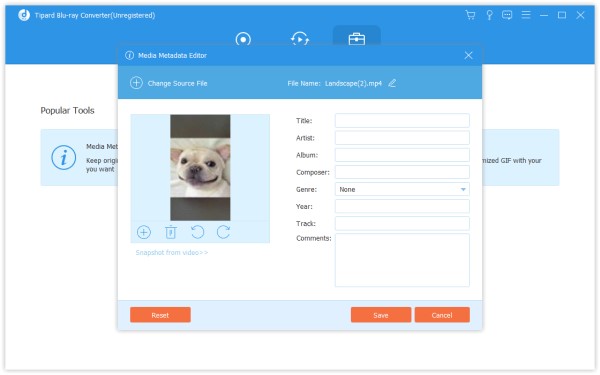This screenshot has height=375, width=600.
Task: Minimize the Tipard Blu-ray Converter window
Action: click(x=544, y=15)
